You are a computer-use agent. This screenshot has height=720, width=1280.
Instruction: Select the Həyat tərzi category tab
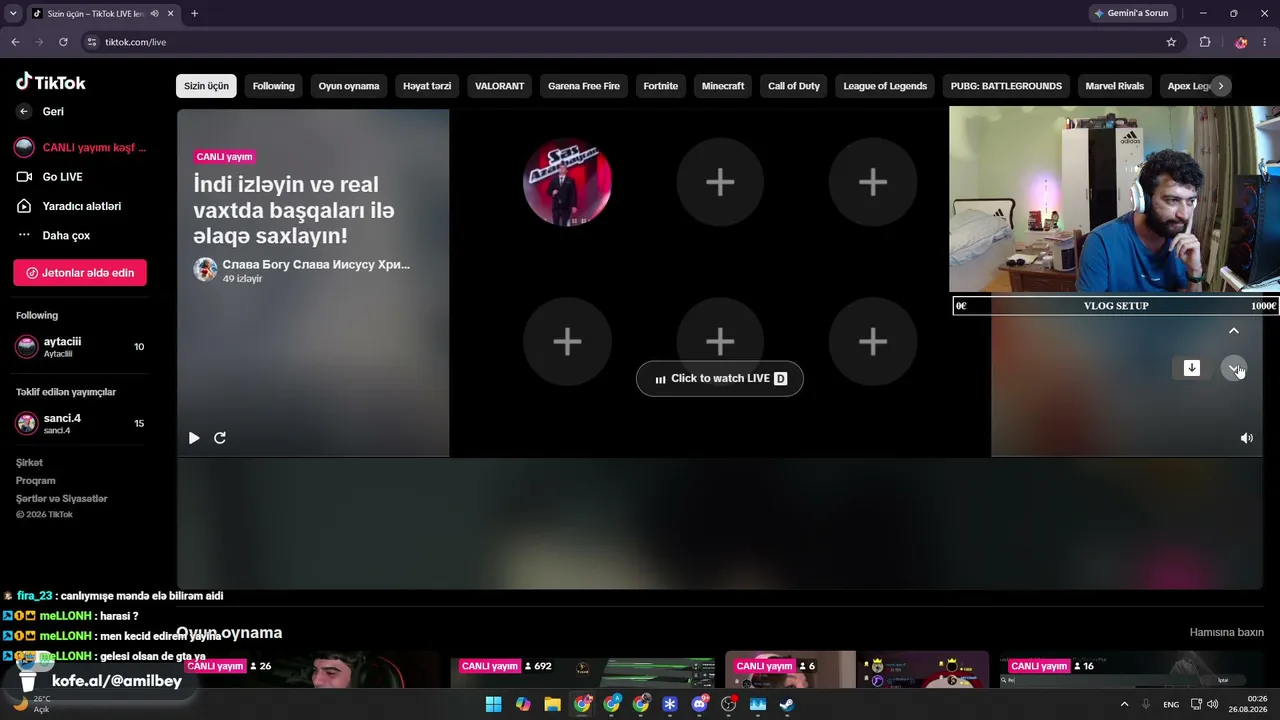pyautogui.click(x=427, y=86)
